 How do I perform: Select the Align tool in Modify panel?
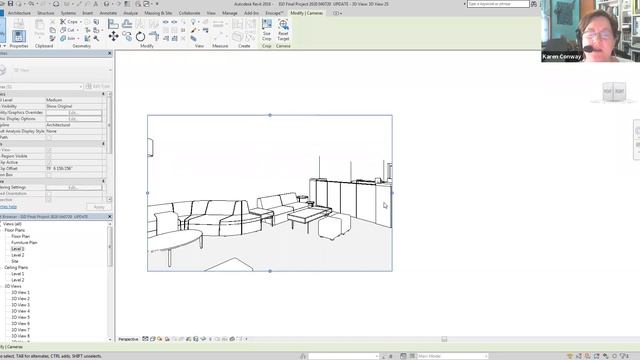(x=113, y=24)
